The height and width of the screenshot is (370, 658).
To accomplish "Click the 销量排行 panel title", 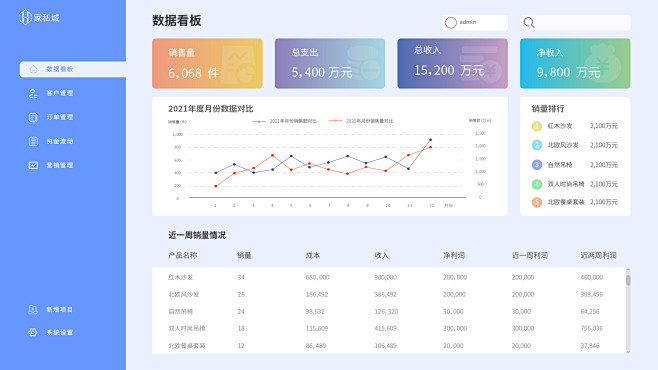I will pyautogui.click(x=548, y=109).
